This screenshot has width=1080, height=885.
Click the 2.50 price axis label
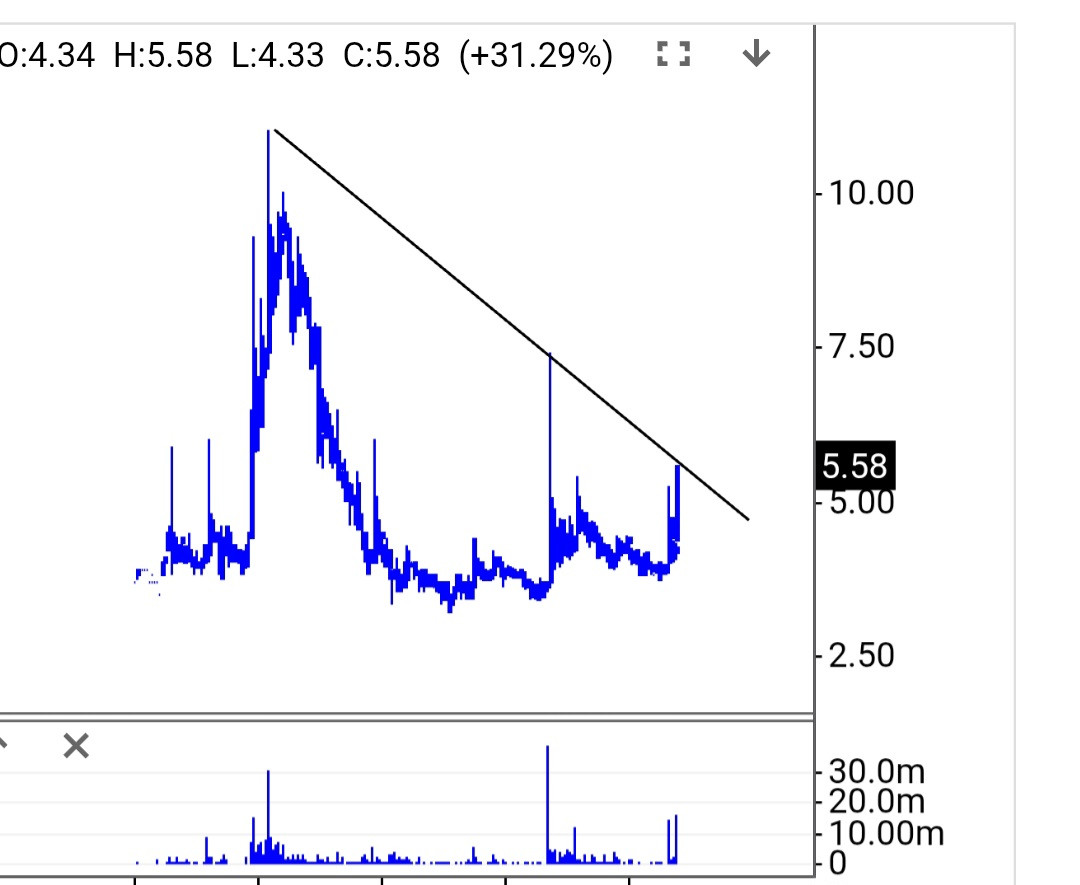pyautogui.click(x=862, y=656)
